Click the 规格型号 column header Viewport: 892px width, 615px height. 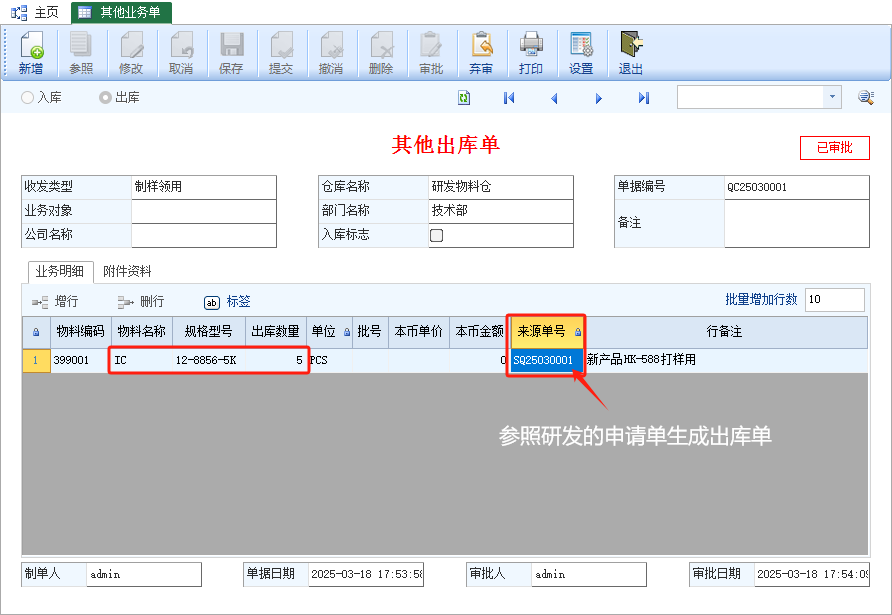tap(209, 332)
